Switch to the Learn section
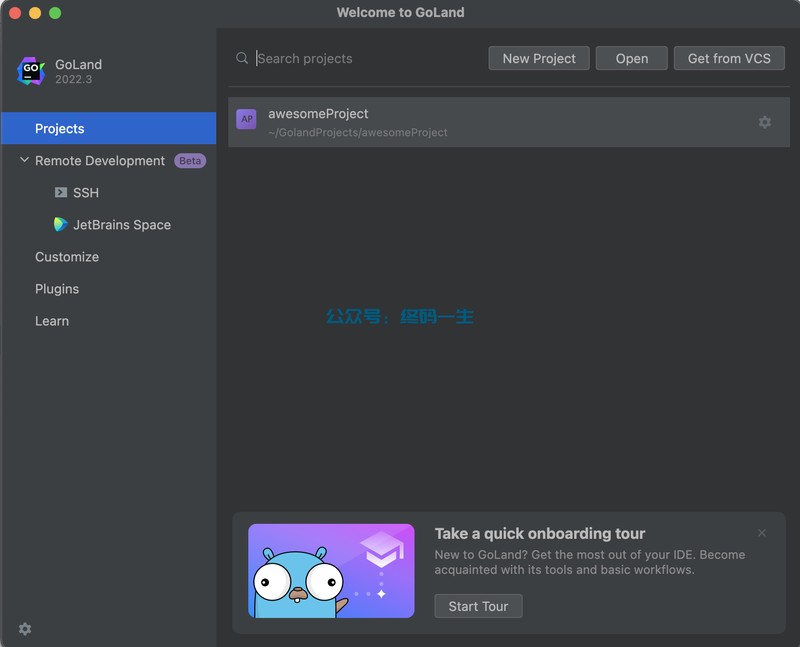The width and height of the screenshot is (800, 647). click(52, 321)
